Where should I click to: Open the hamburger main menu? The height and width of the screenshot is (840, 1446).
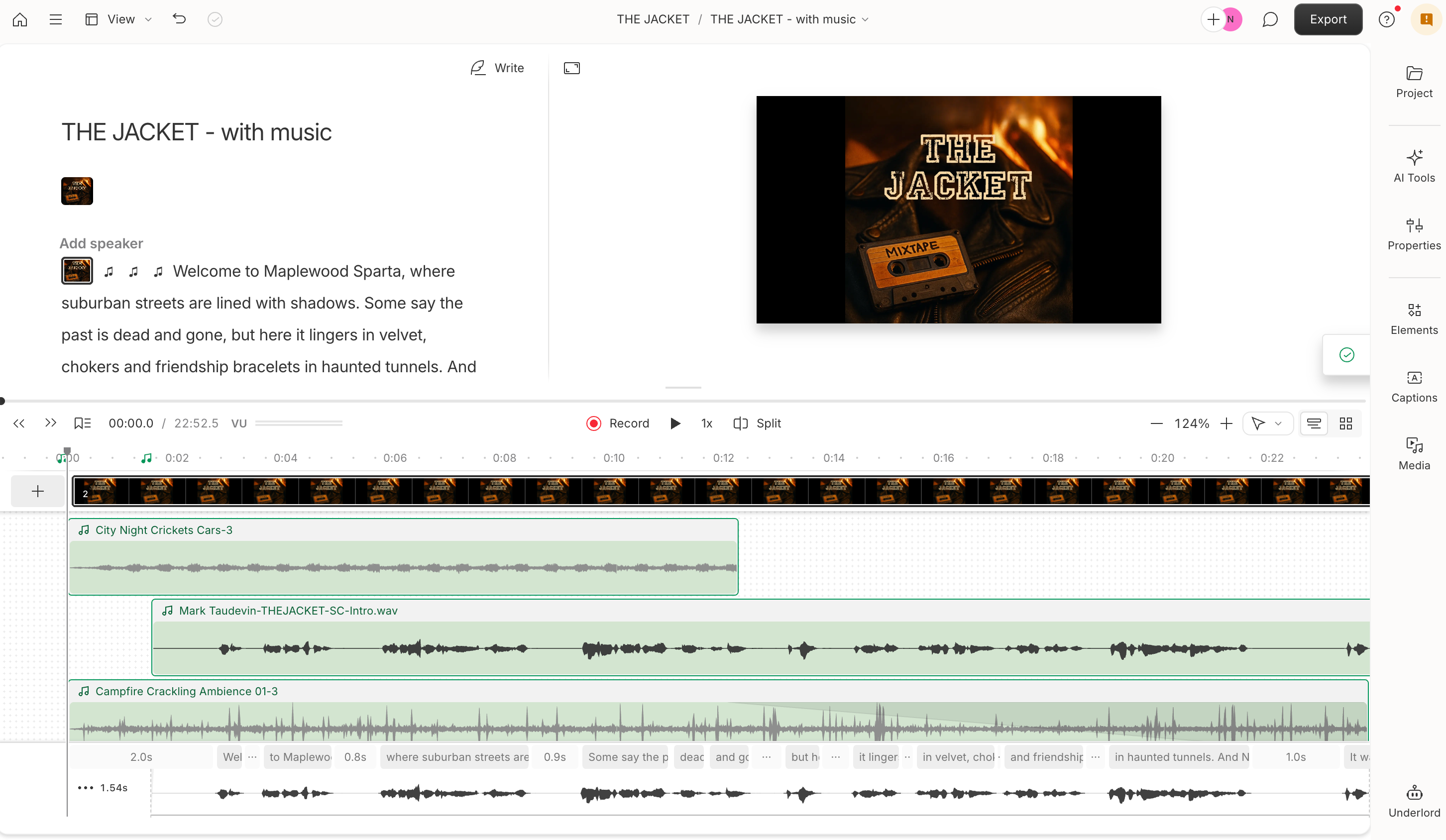click(x=56, y=19)
